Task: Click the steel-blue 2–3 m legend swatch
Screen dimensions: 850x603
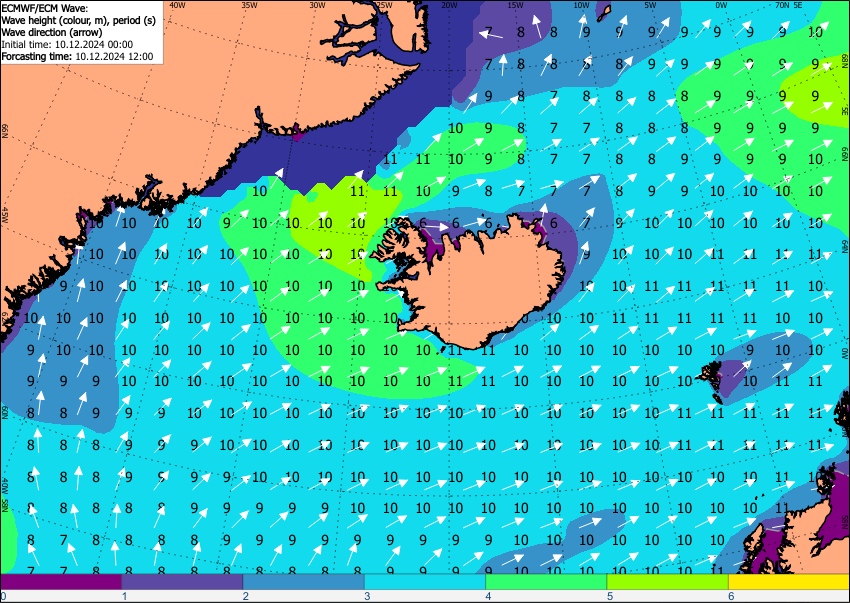Action: point(304,581)
